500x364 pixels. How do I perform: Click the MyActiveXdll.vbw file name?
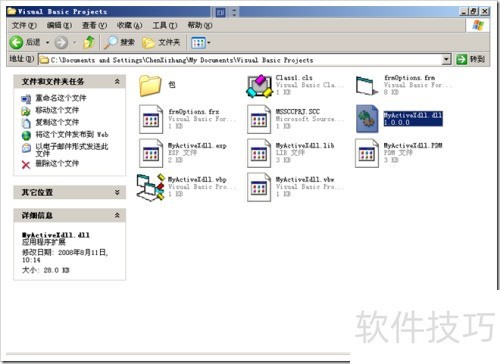click(305, 180)
